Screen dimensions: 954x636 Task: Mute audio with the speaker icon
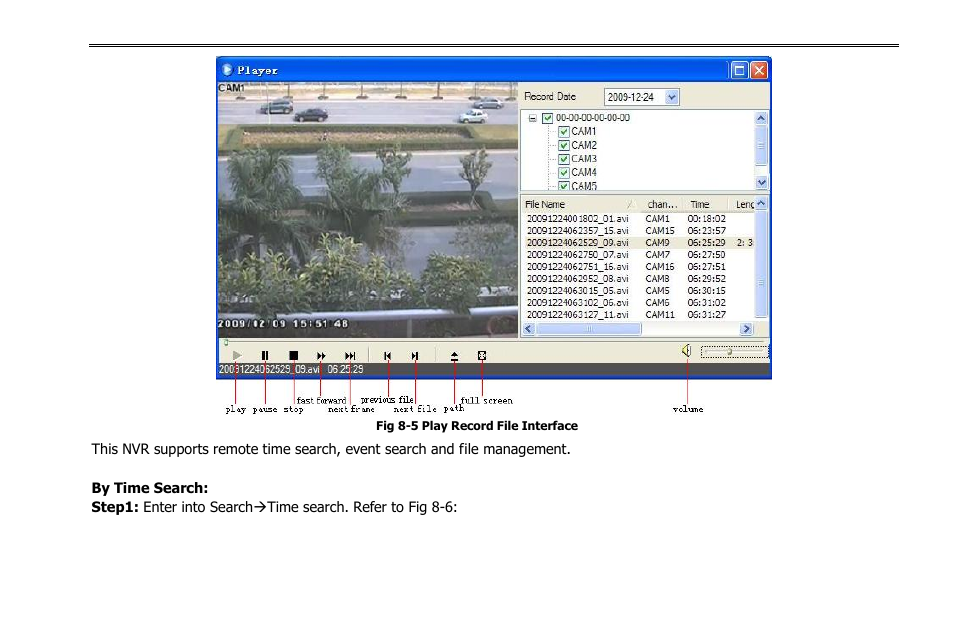[x=687, y=351]
